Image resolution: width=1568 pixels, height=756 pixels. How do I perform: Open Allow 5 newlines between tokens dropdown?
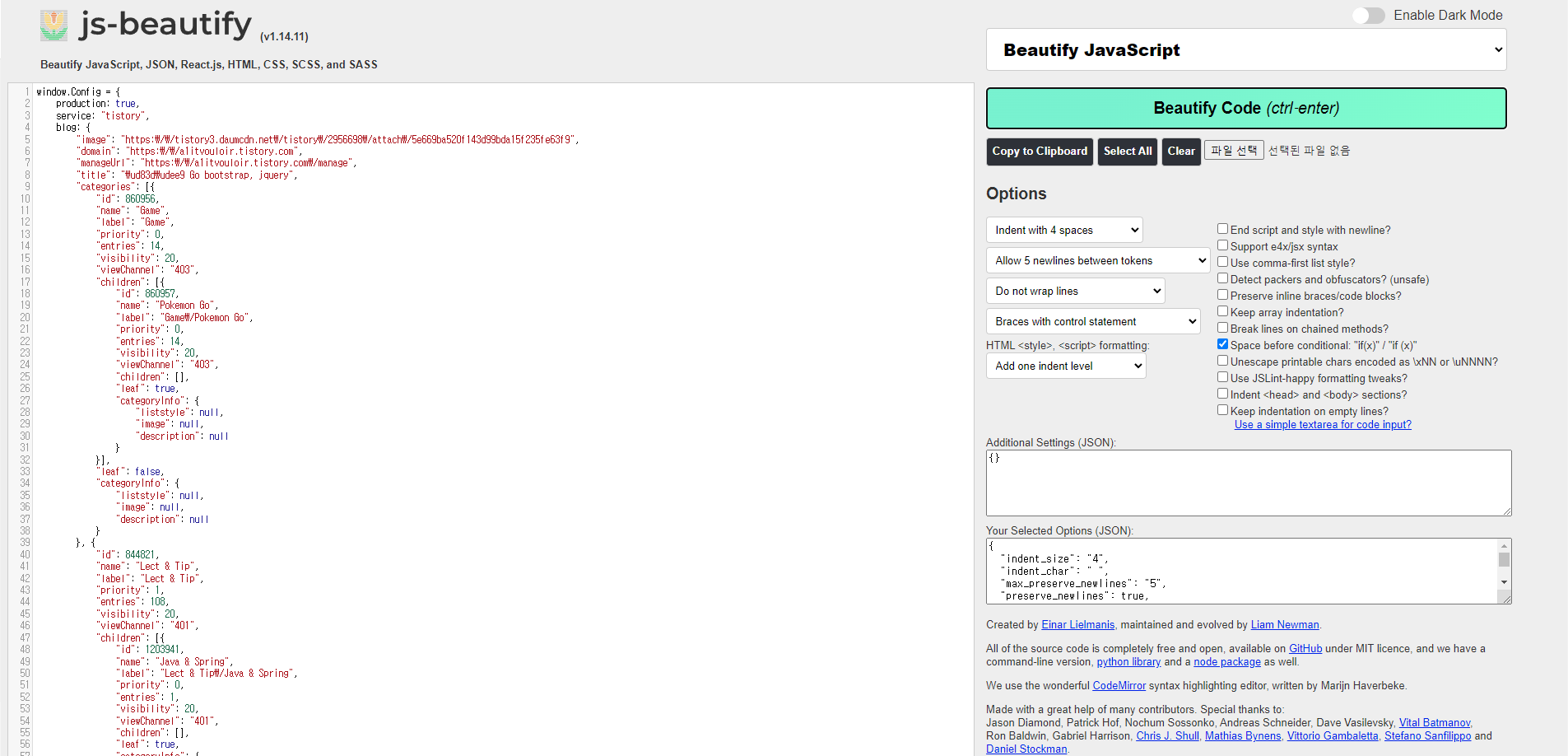click(1098, 260)
